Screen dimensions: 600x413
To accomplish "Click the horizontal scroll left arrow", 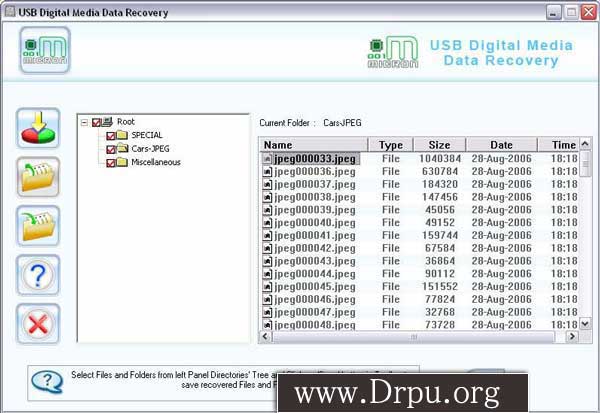I will (265, 336).
